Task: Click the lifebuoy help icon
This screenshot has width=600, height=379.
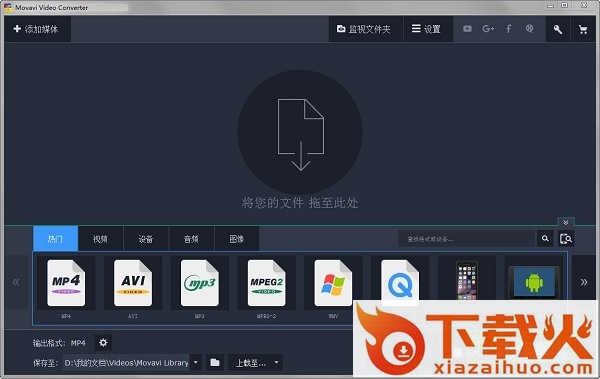Action: 530,29
